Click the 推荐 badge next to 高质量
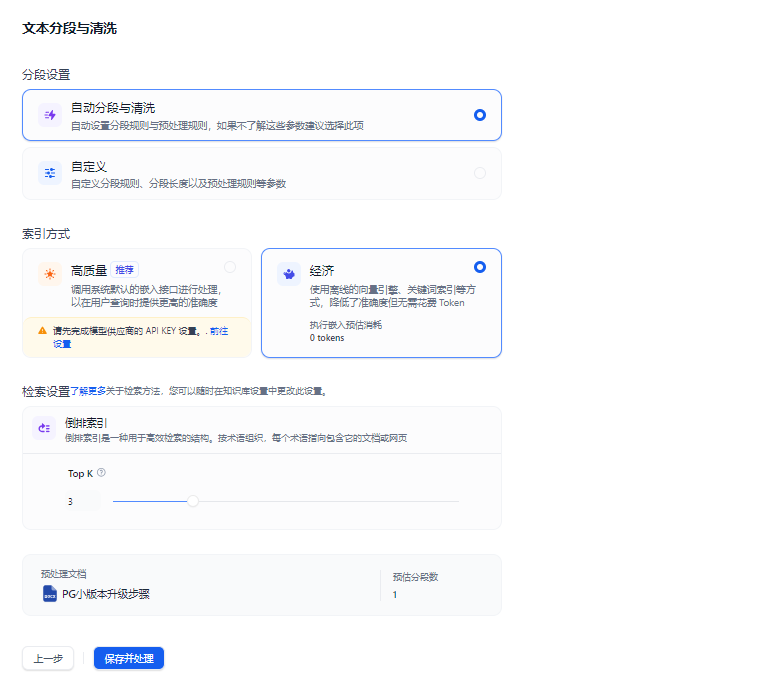Image resolution: width=766 pixels, height=693 pixels. point(125,270)
